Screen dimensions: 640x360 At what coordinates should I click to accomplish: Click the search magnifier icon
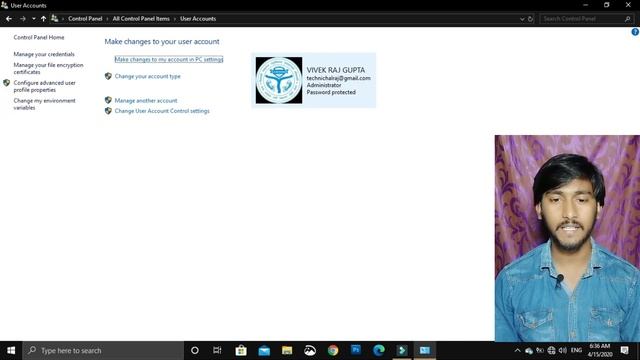(x=628, y=19)
